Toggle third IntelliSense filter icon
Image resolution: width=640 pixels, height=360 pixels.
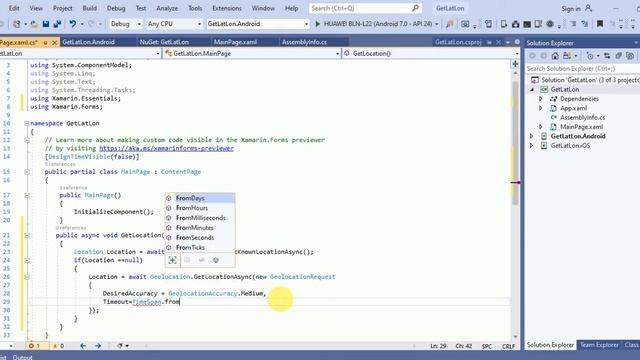(201, 260)
